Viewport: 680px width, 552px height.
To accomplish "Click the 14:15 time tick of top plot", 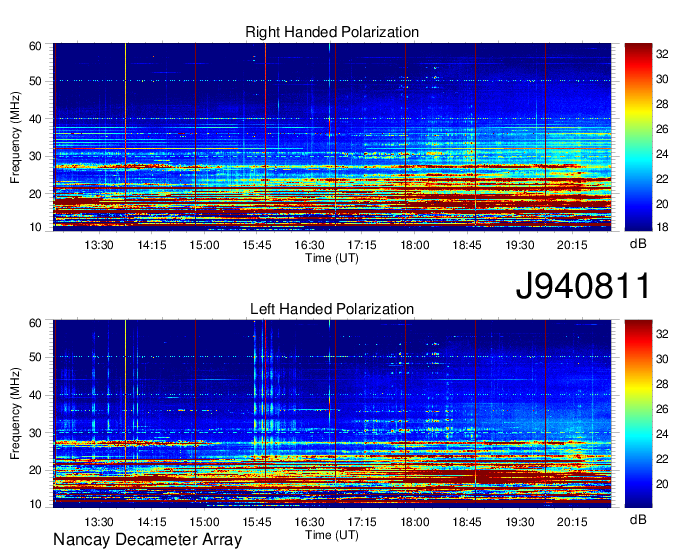I will pyautogui.click(x=152, y=245).
